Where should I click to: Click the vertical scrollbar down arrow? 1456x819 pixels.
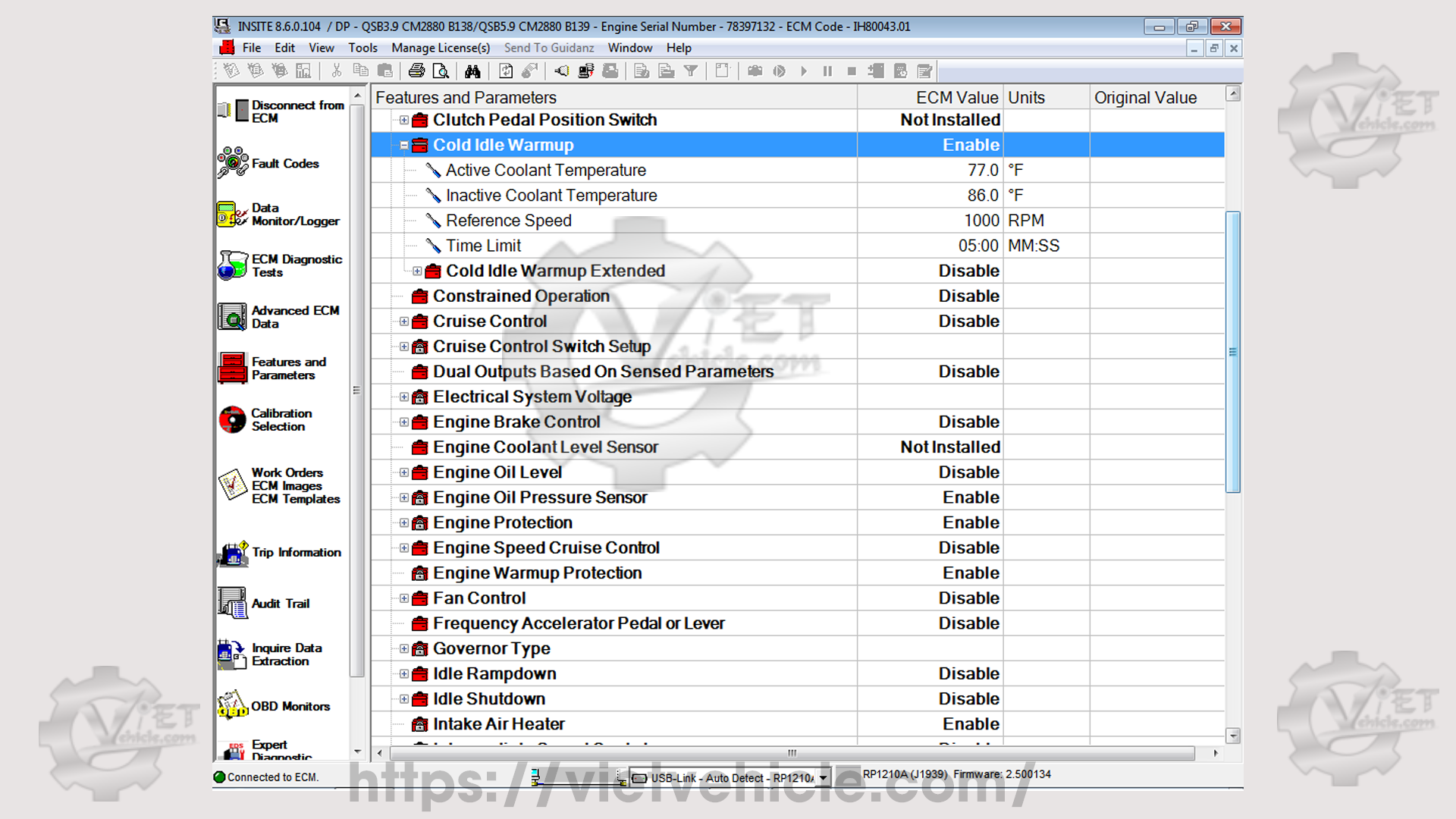pos(1233,736)
